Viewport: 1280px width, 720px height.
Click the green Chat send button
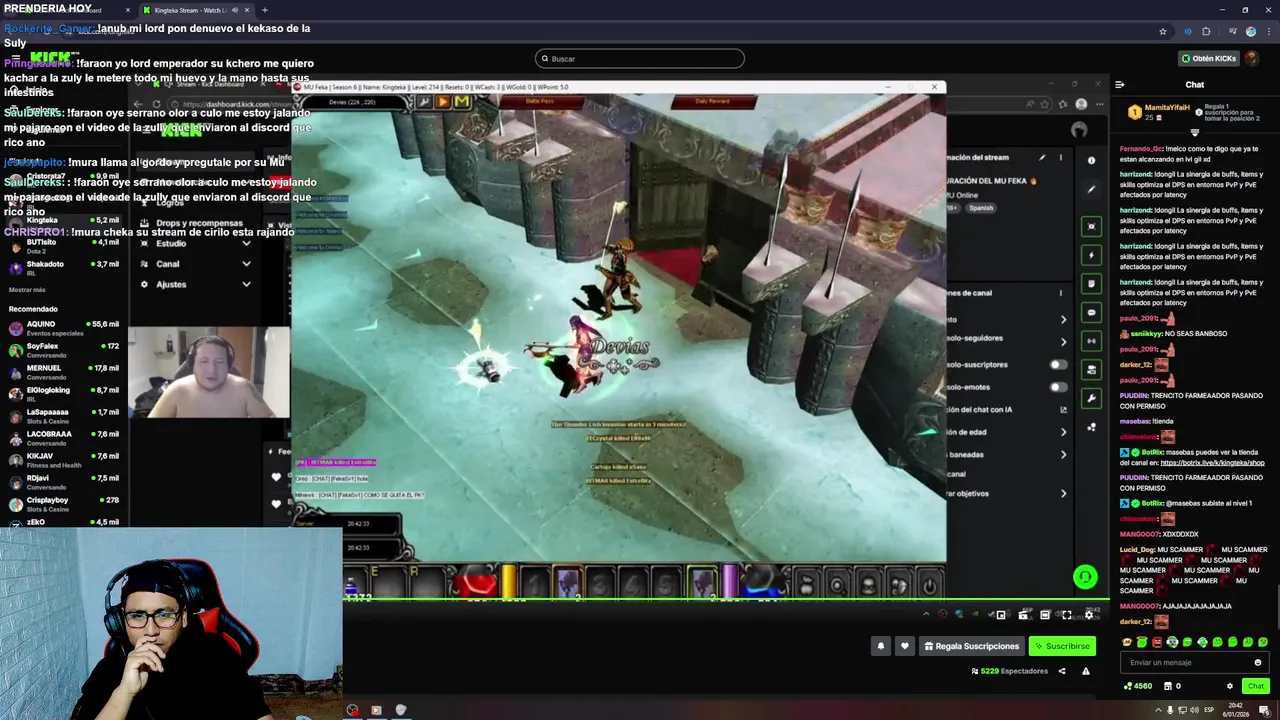(1255, 686)
